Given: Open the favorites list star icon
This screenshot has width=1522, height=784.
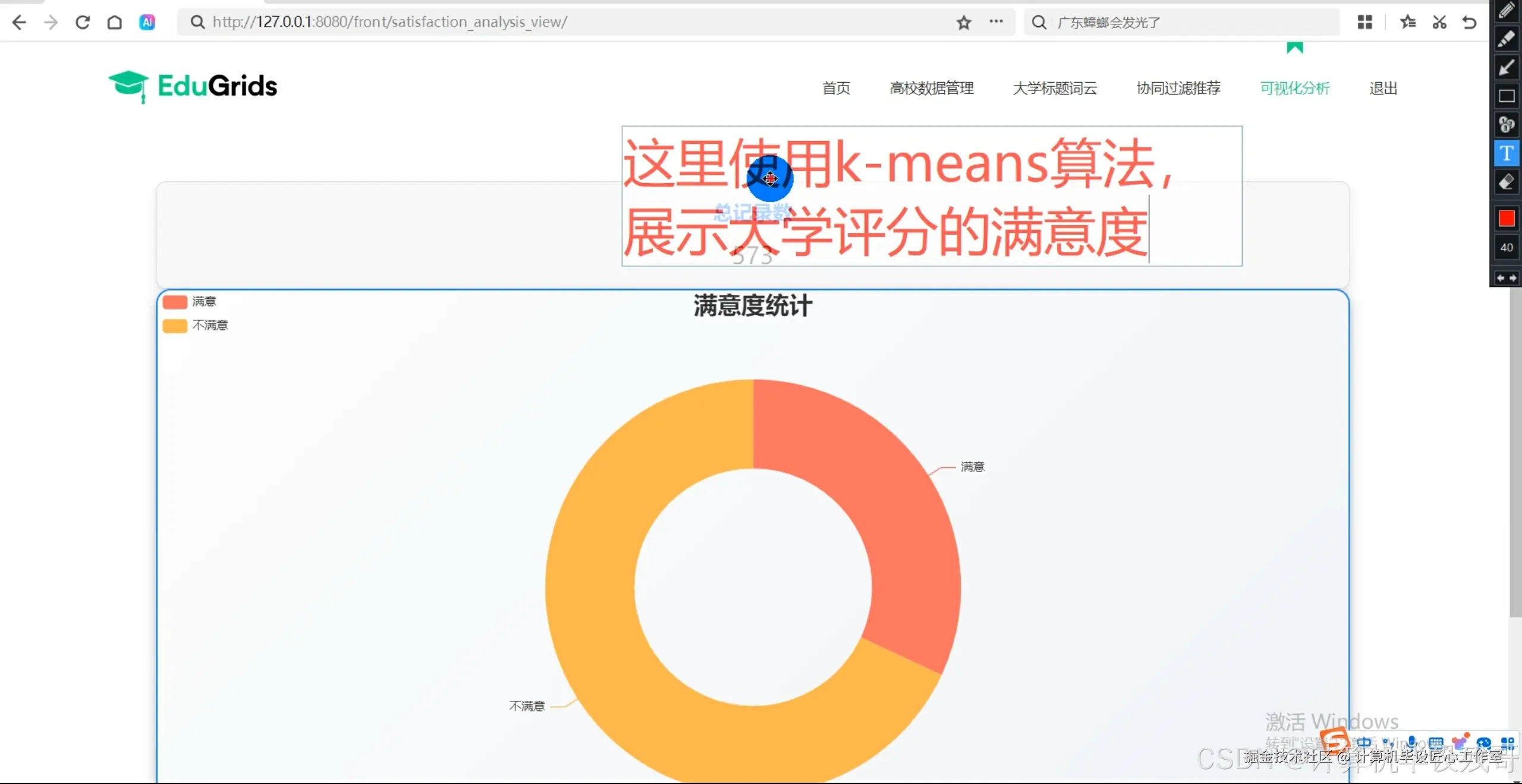Looking at the screenshot, I should click(x=1408, y=23).
